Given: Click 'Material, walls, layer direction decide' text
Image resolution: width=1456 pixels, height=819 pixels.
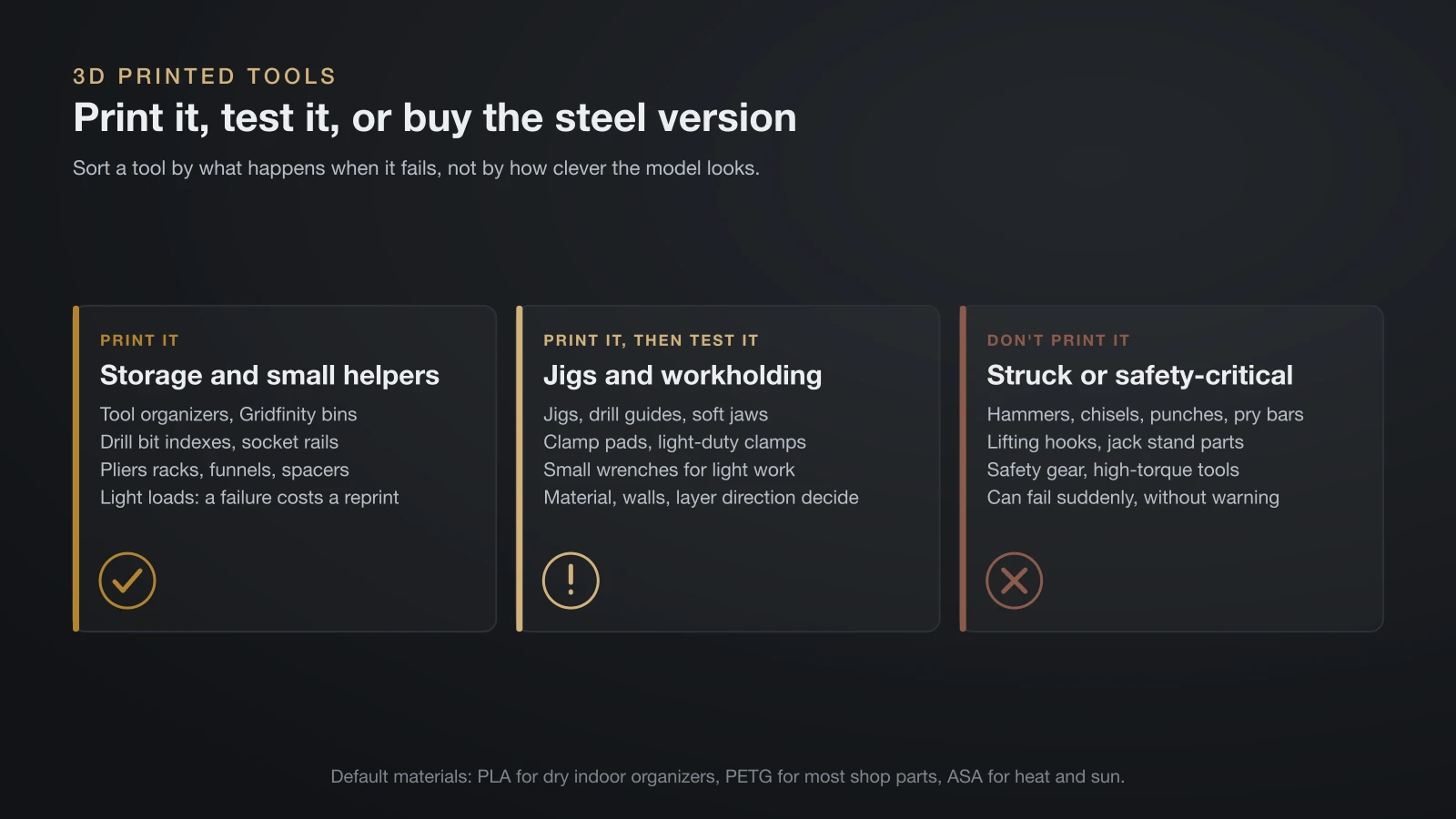Looking at the screenshot, I should coord(701,498).
